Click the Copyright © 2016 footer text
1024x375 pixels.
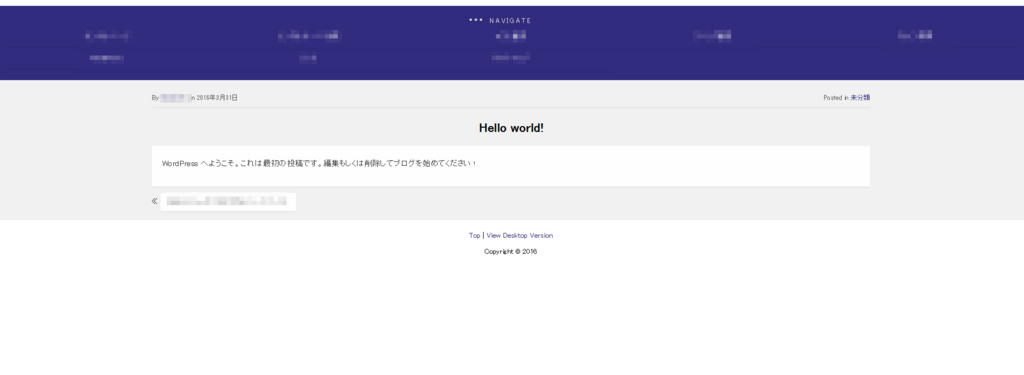click(511, 252)
